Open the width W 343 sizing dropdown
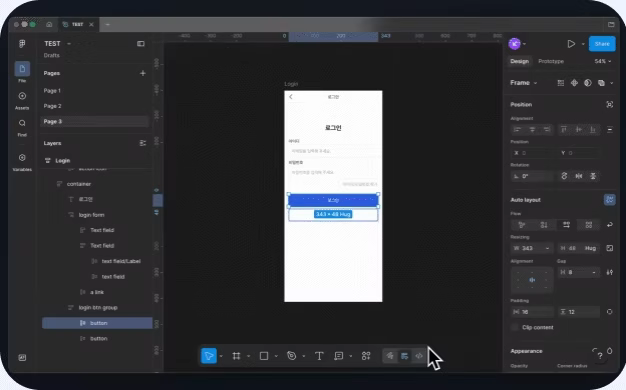 click(x=547, y=248)
